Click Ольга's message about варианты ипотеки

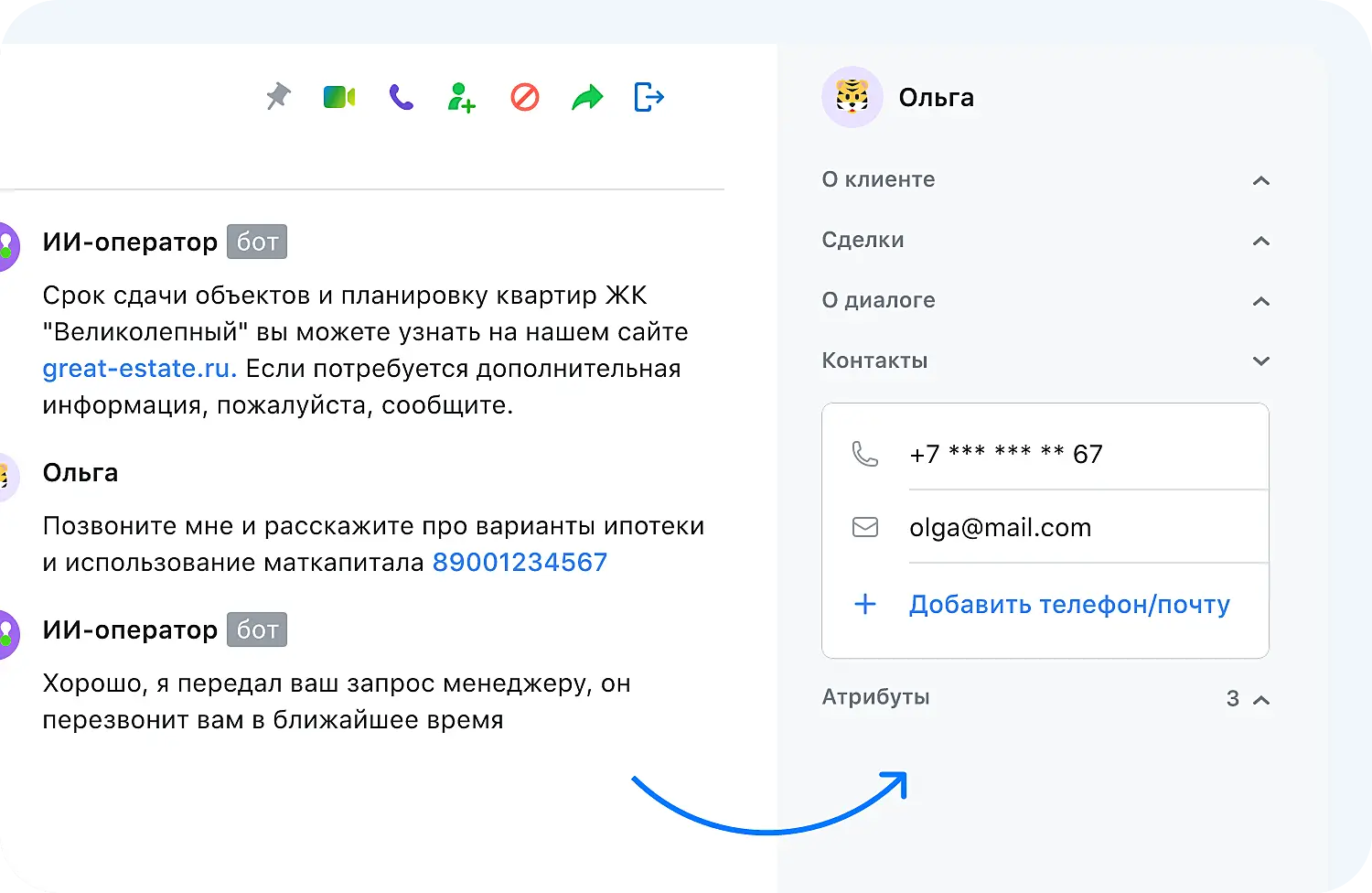[x=373, y=543]
